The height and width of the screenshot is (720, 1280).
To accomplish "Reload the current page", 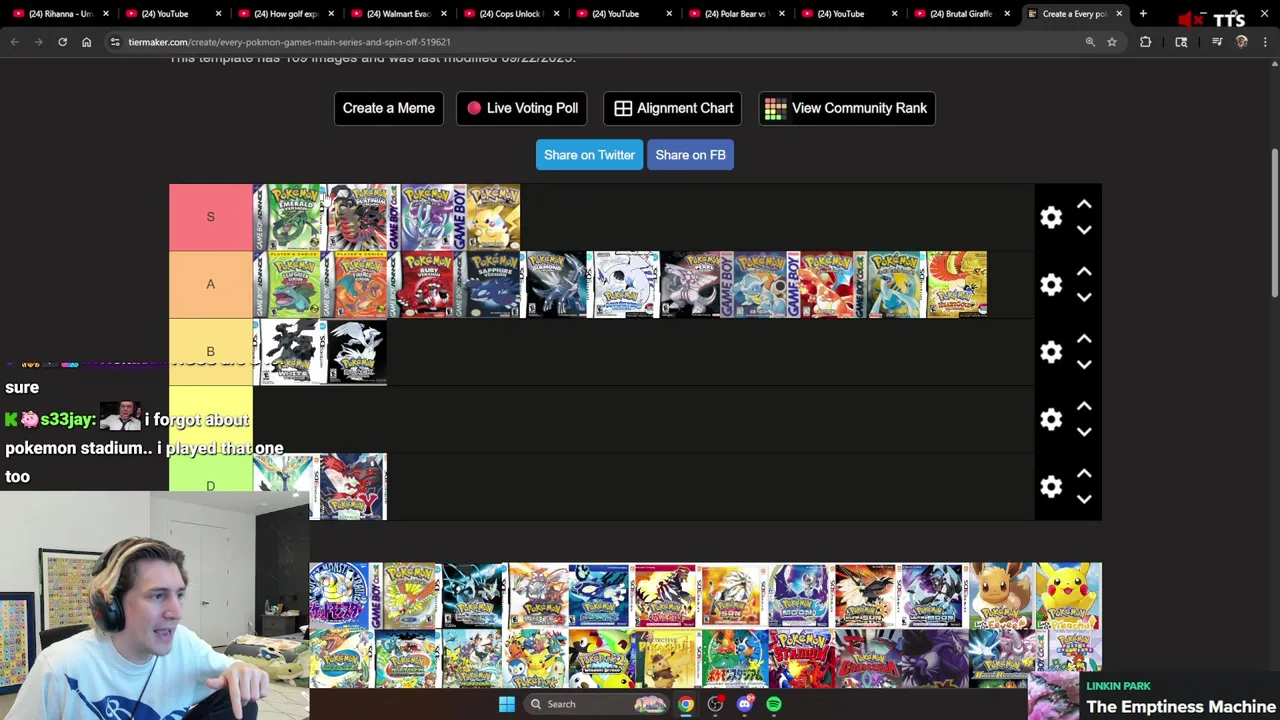I will pyautogui.click(x=62, y=42).
